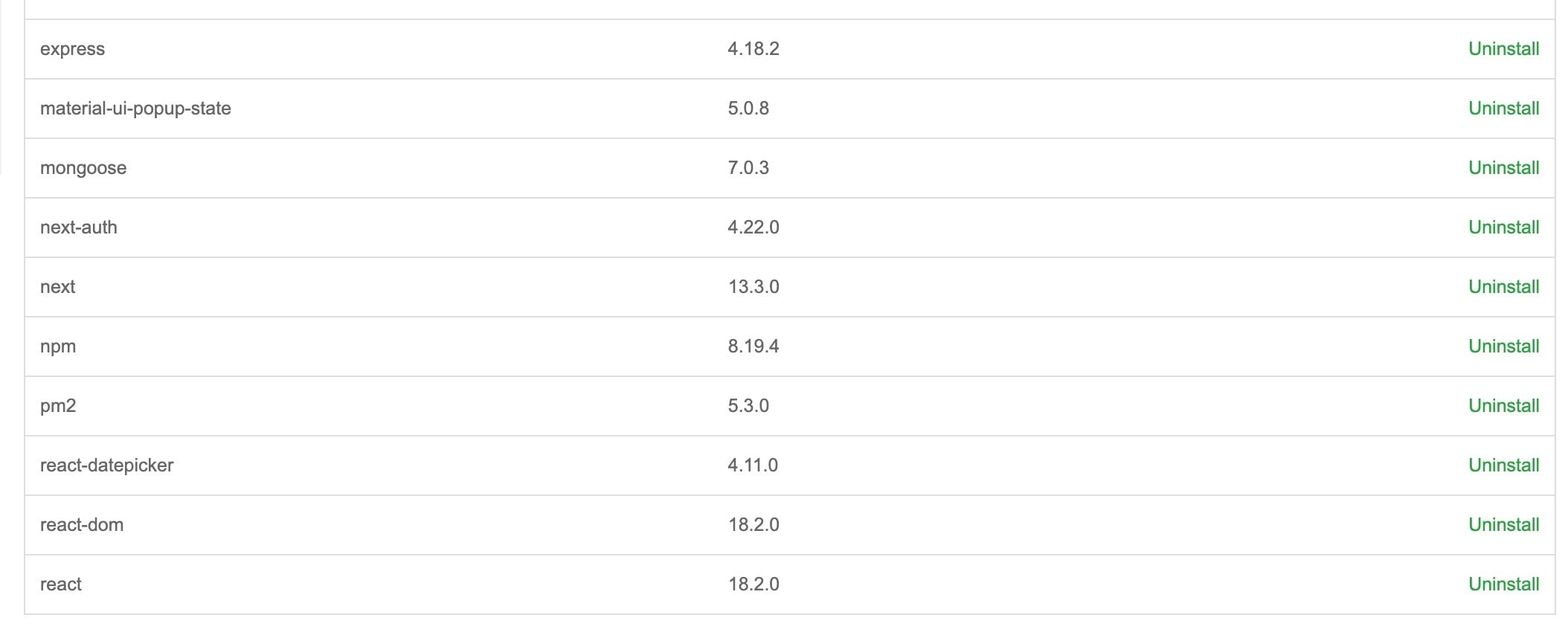Uninstall the express package

coord(1503,49)
